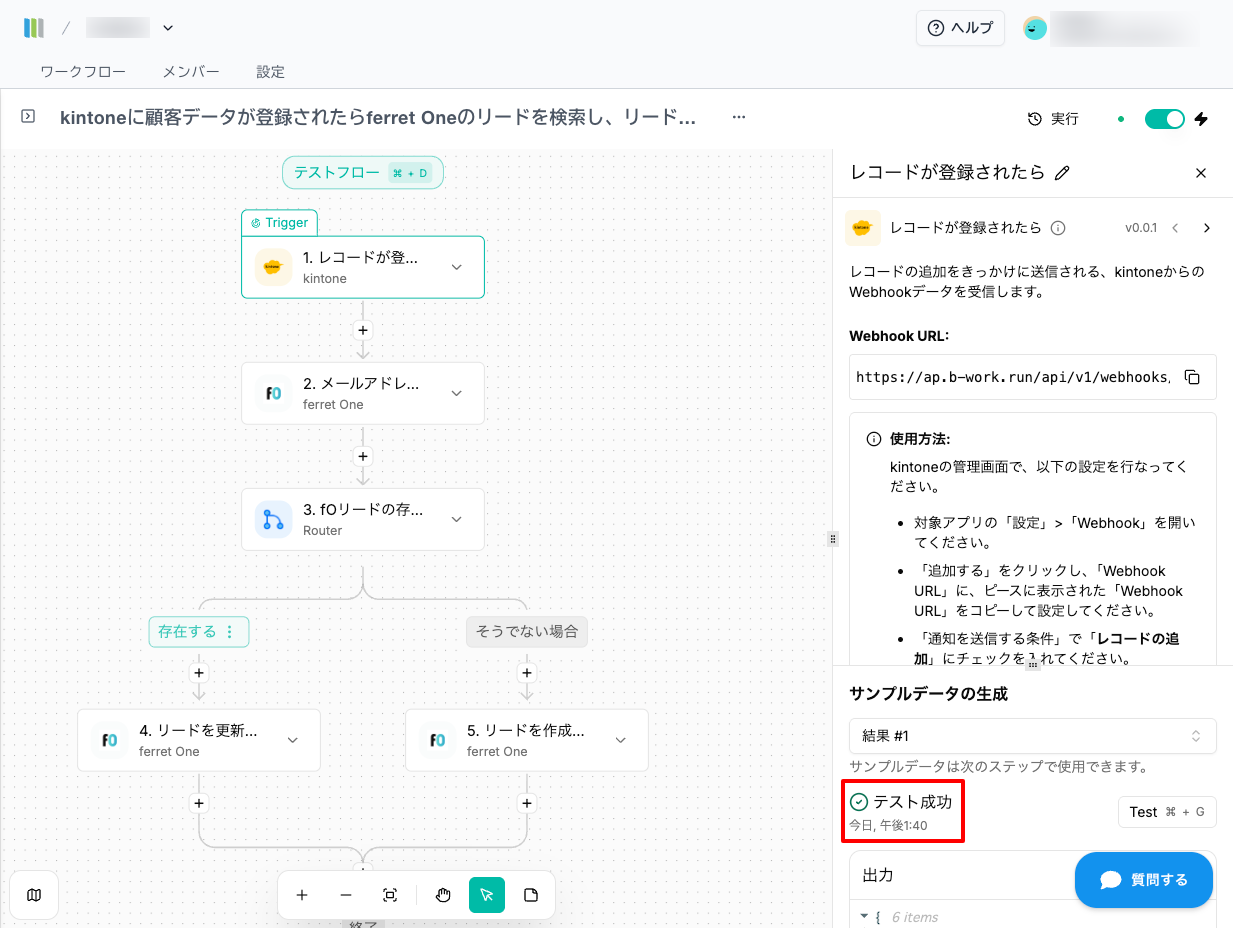Click the ヘルプ button
The height and width of the screenshot is (928, 1233).
[960, 28]
